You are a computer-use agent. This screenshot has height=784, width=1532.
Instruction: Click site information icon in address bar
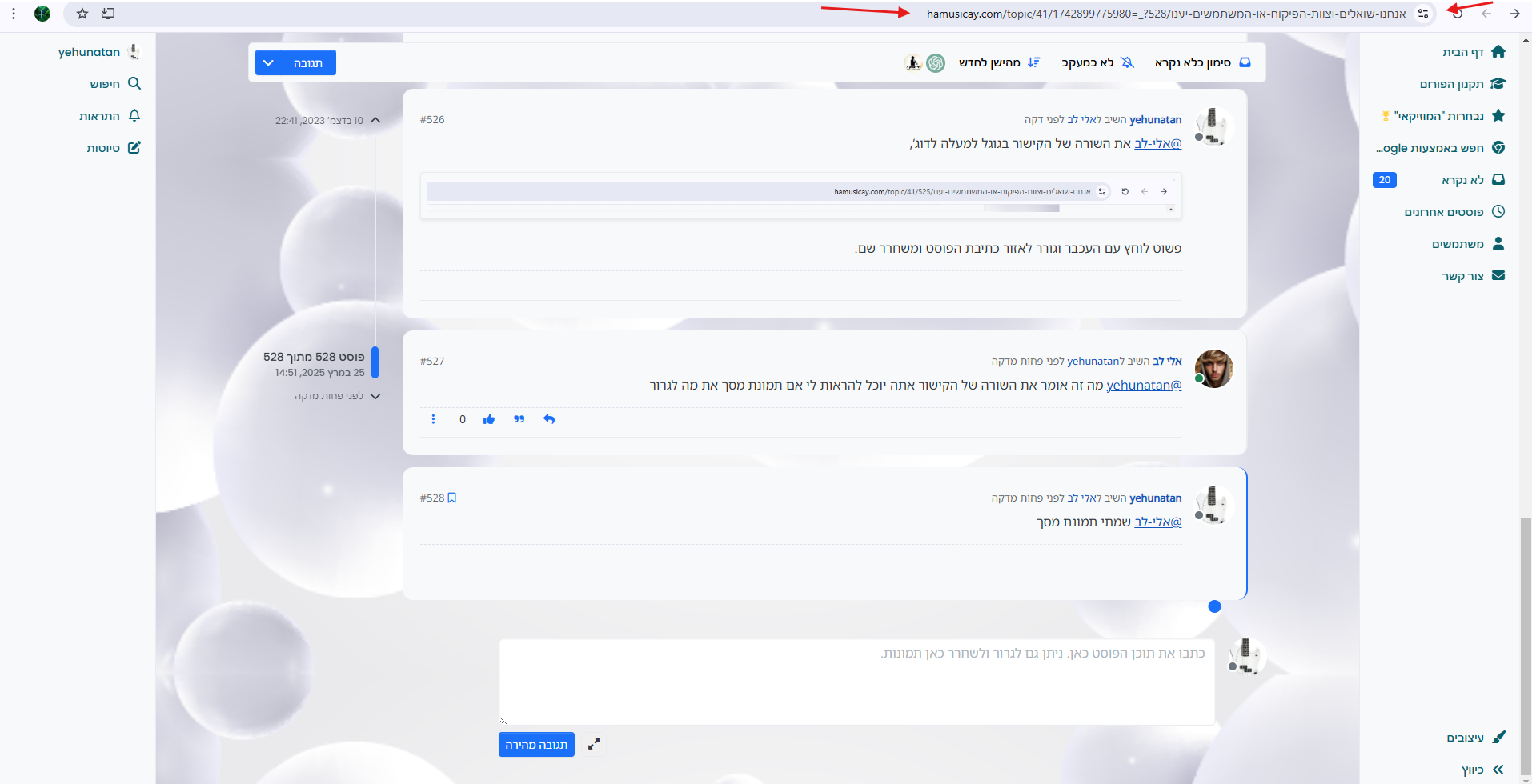[x=1423, y=14]
